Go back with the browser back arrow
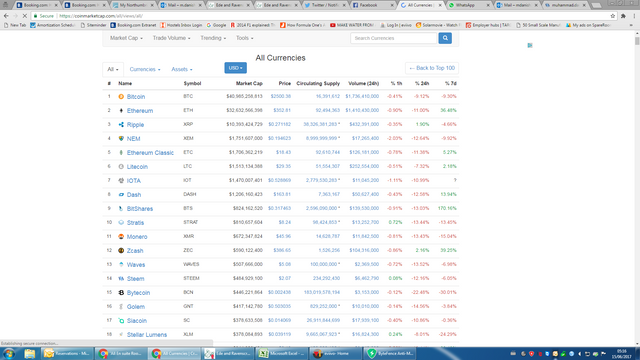This screenshot has width=640, height=360. pos(6,16)
